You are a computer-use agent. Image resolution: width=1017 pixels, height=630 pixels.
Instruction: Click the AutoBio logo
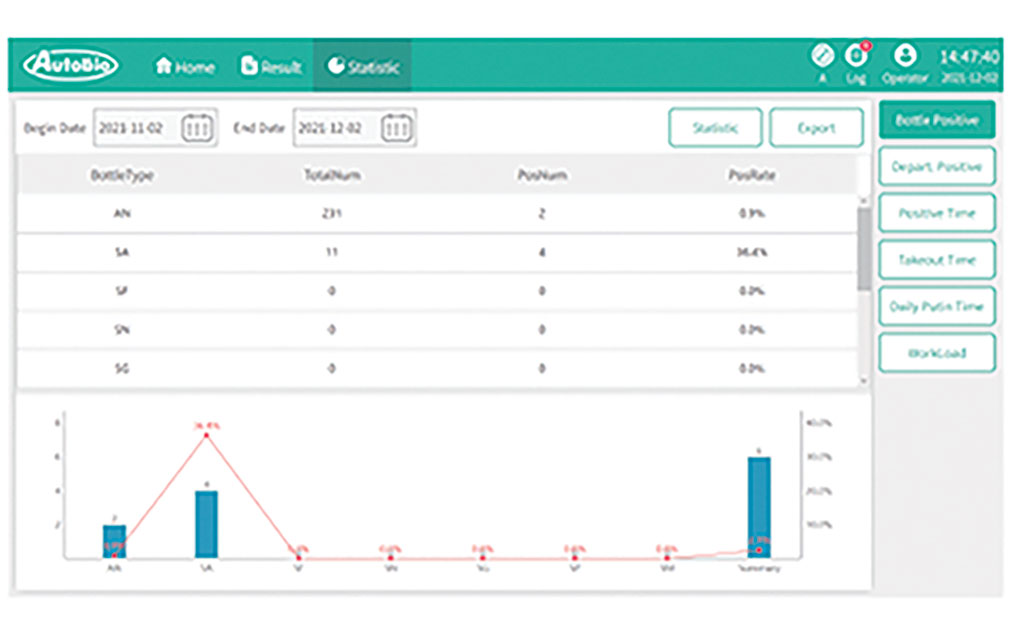70,65
